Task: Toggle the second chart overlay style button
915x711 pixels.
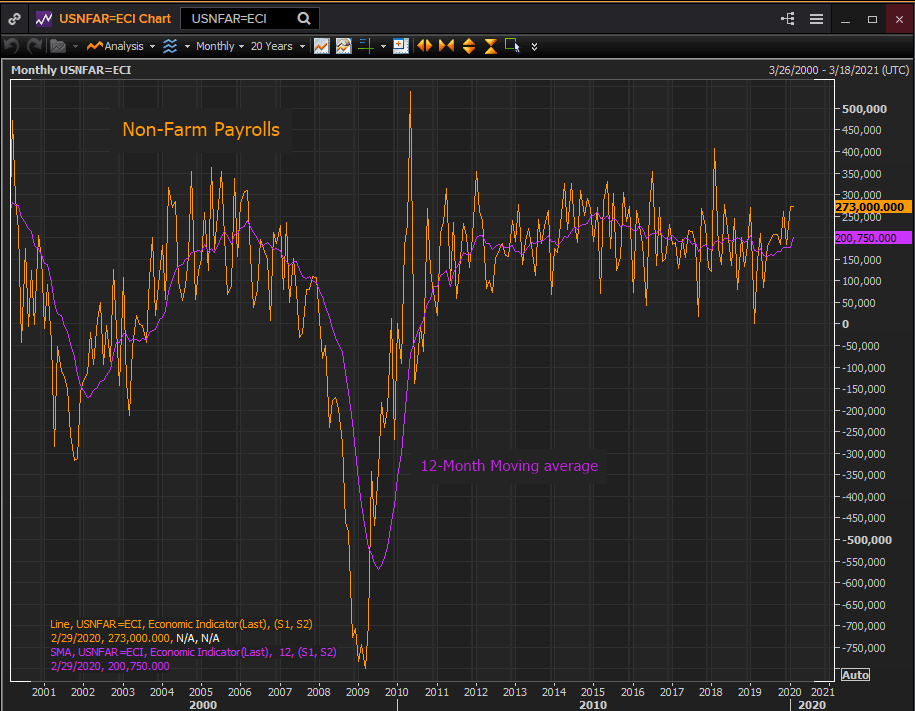Action: point(343,46)
